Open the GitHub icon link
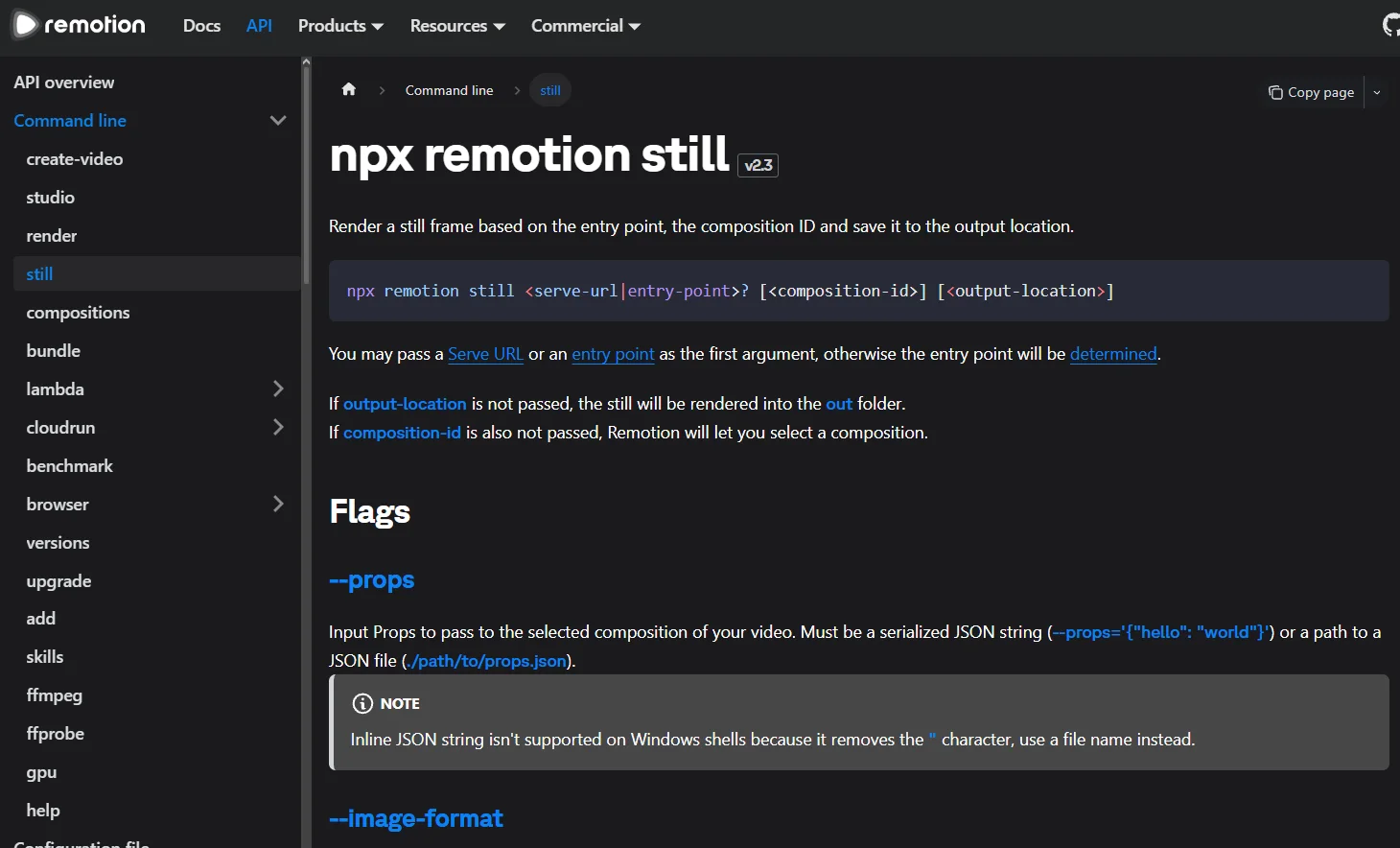 coord(1391,25)
